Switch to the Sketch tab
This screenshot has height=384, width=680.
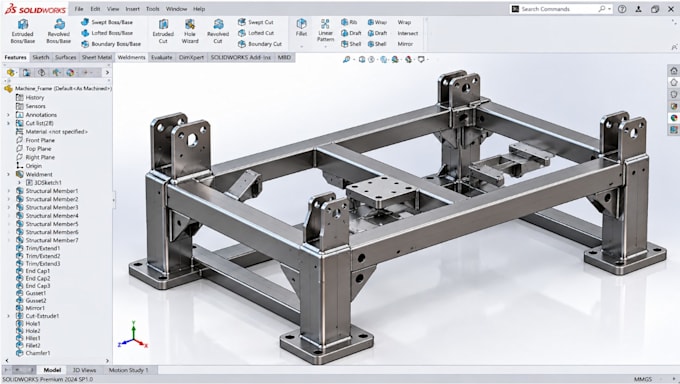pyautogui.click(x=41, y=57)
